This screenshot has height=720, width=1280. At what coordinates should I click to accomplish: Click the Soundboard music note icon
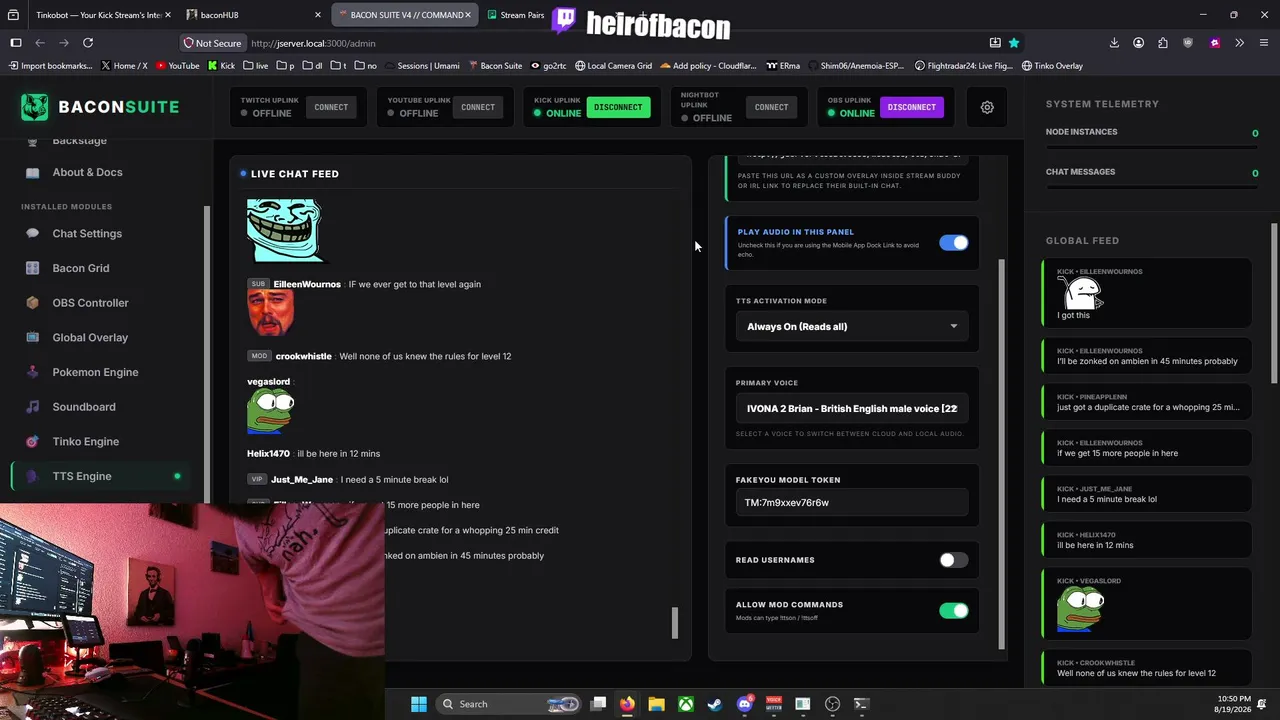click(x=32, y=407)
